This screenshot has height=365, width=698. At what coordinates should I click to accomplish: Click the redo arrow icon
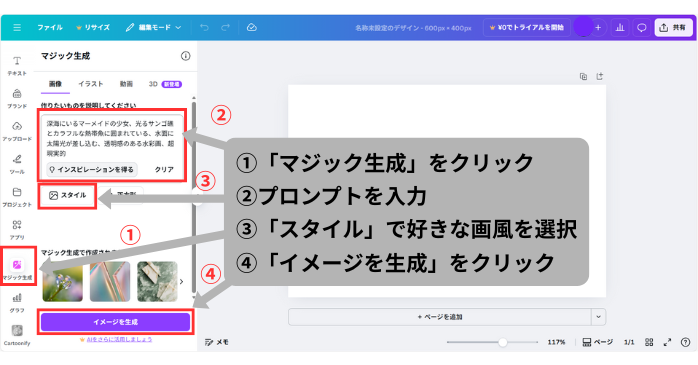(225, 28)
